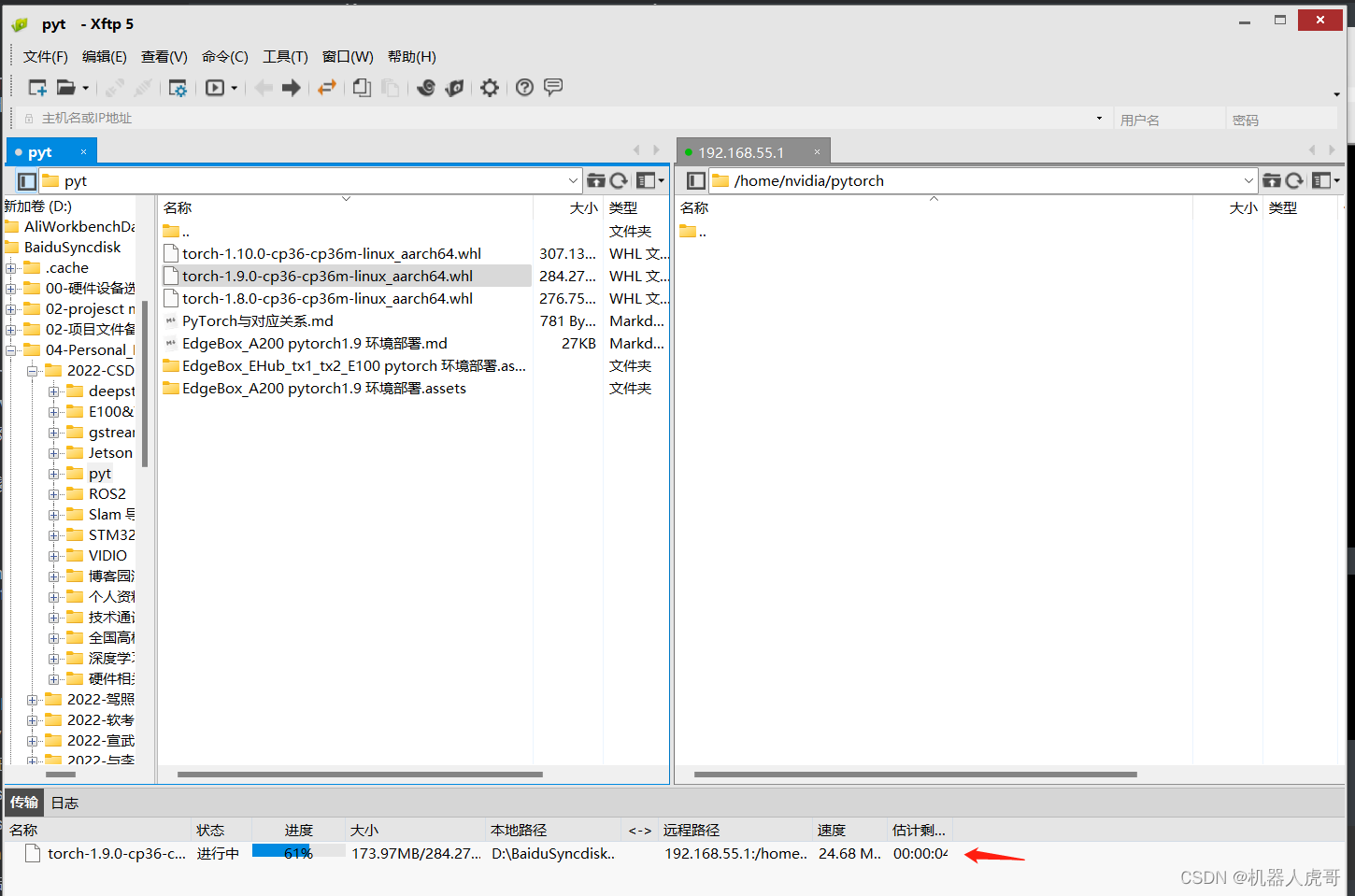Collapse the 2022-CSD folder in the tree
The height and width of the screenshot is (896, 1355).
click(x=33, y=371)
